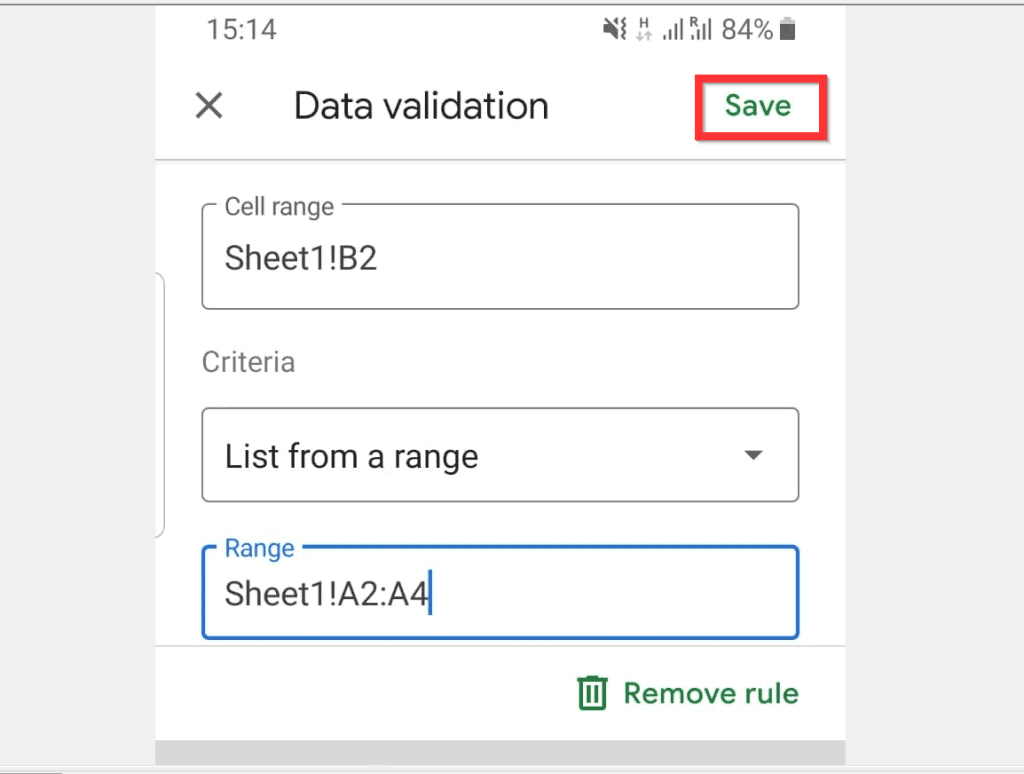Select the first signal strength bars icon
The height and width of the screenshot is (774, 1024).
click(673, 29)
